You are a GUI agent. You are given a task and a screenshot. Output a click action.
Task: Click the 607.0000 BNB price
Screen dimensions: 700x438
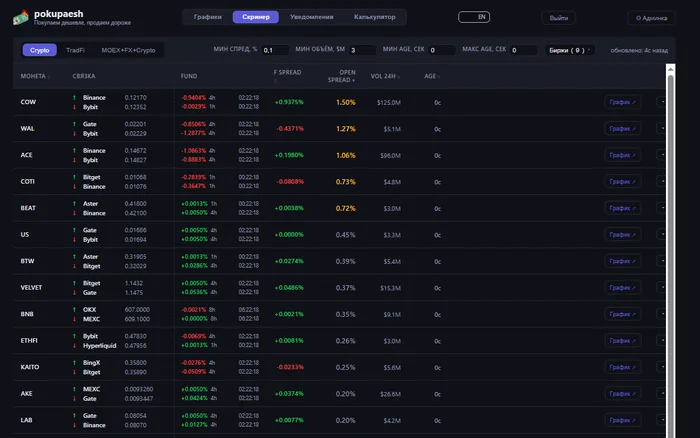[x=137, y=309]
